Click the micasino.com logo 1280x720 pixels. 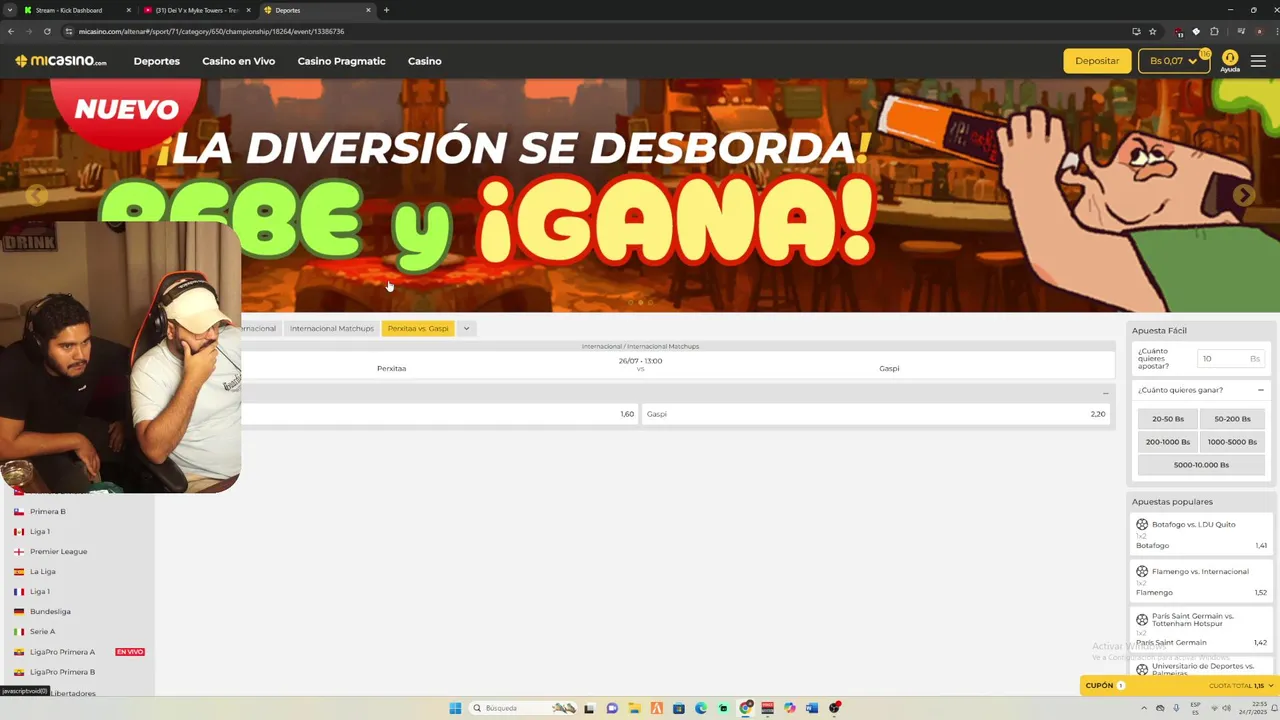pos(61,61)
